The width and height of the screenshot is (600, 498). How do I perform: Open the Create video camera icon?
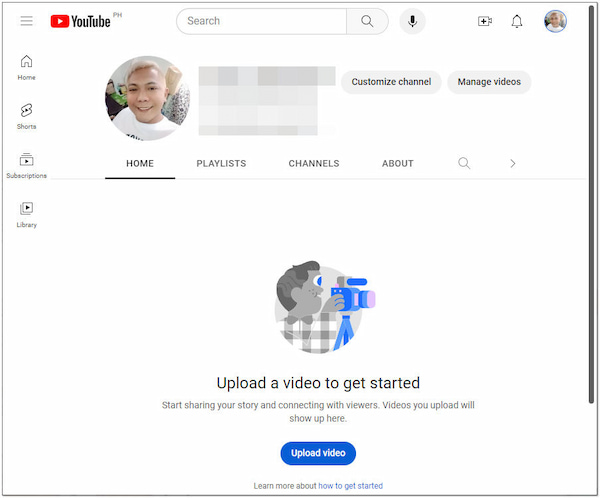coord(484,21)
